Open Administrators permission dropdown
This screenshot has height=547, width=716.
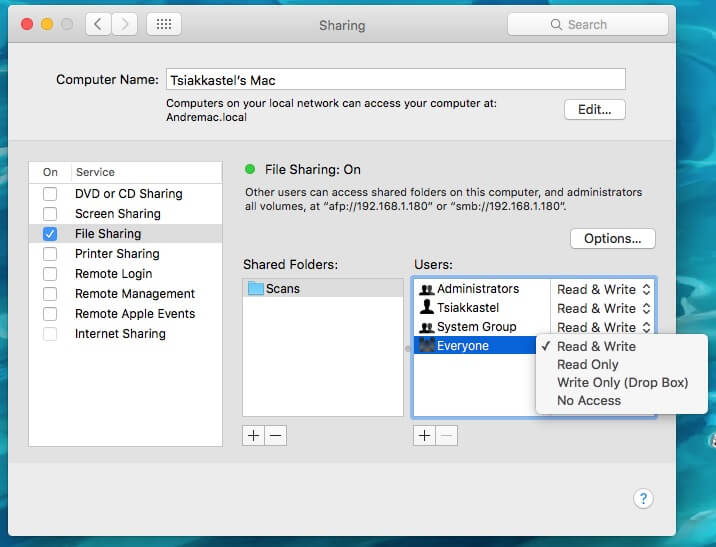coord(603,289)
